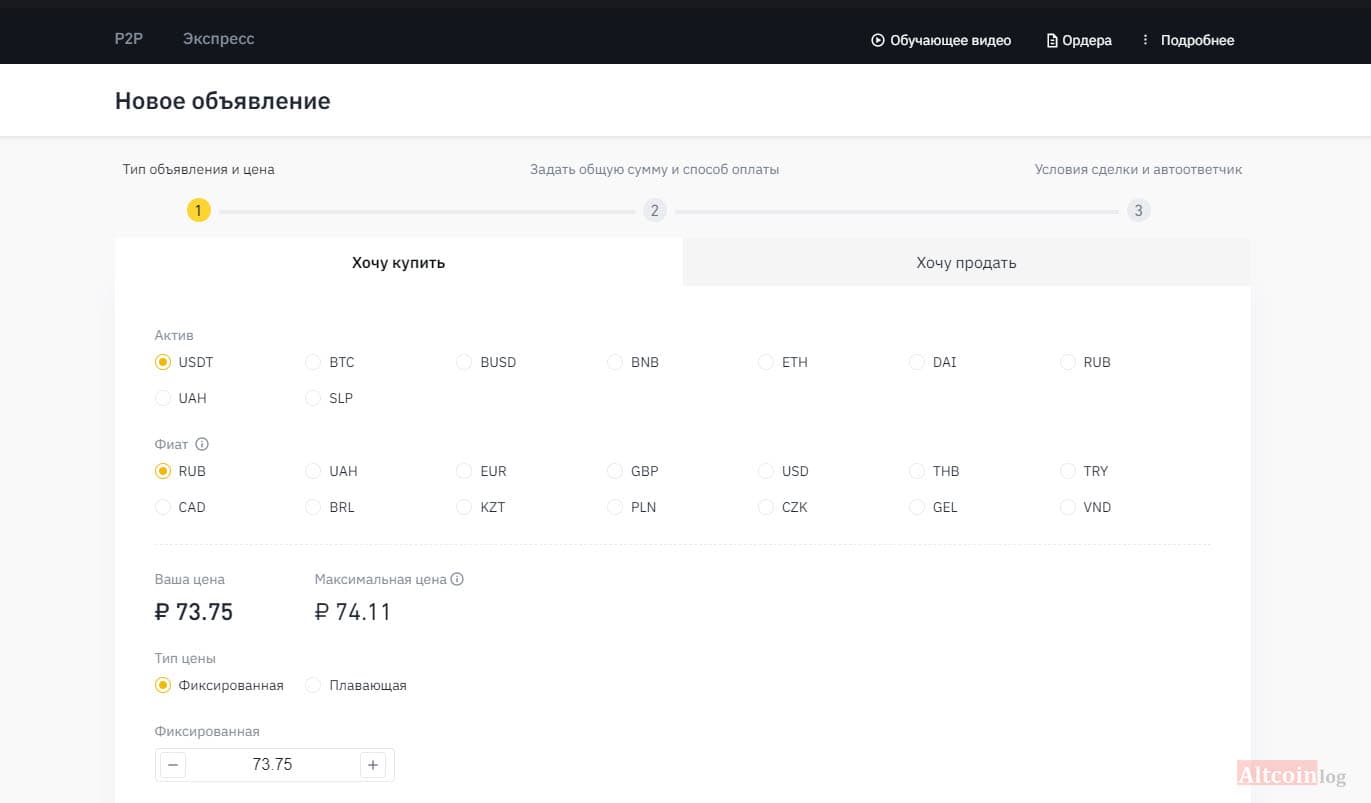Choose the Фиксированная price type
Viewport: 1371px width, 803px height.
tap(220, 685)
